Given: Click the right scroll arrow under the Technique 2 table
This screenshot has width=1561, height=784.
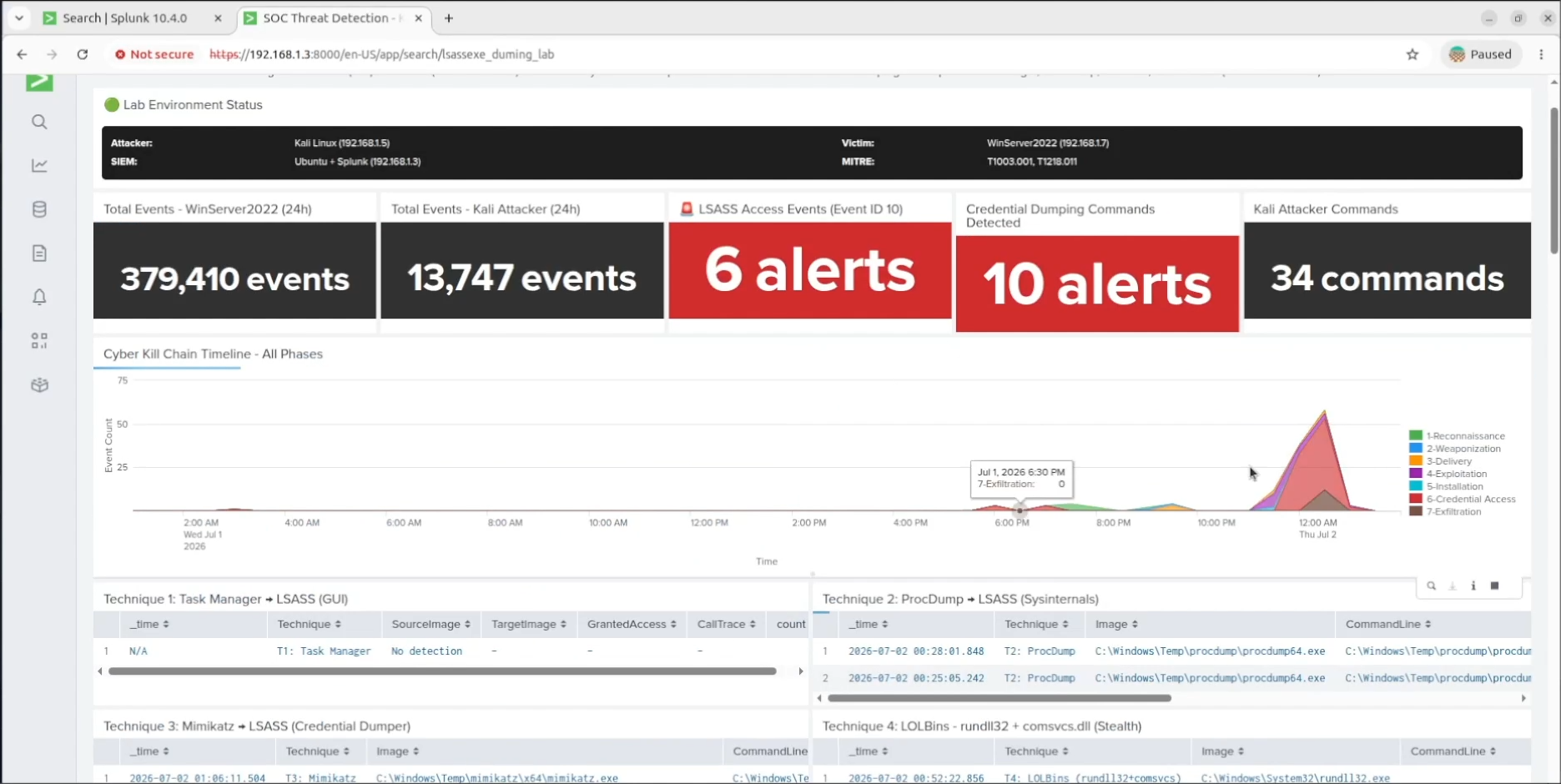Looking at the screenshot, I should [1523, 698].
